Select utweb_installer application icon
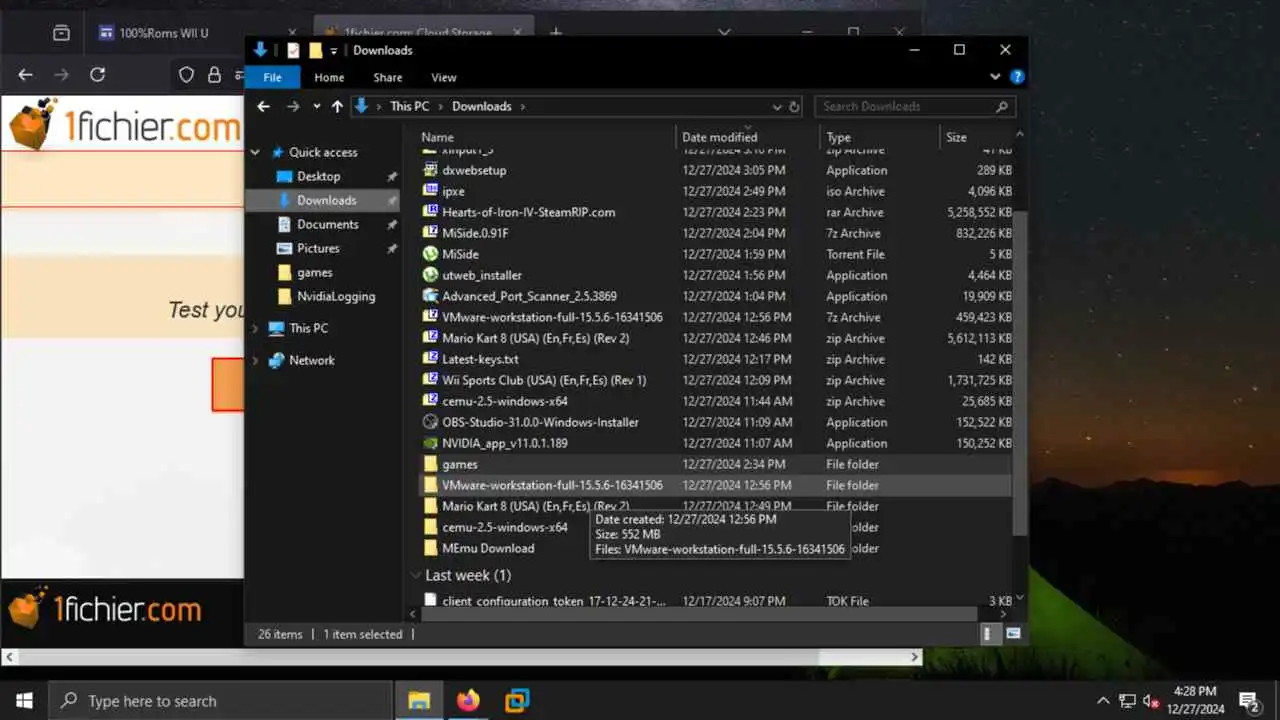The width and height of the screenshot is (1280, 720). click(431, 275)
